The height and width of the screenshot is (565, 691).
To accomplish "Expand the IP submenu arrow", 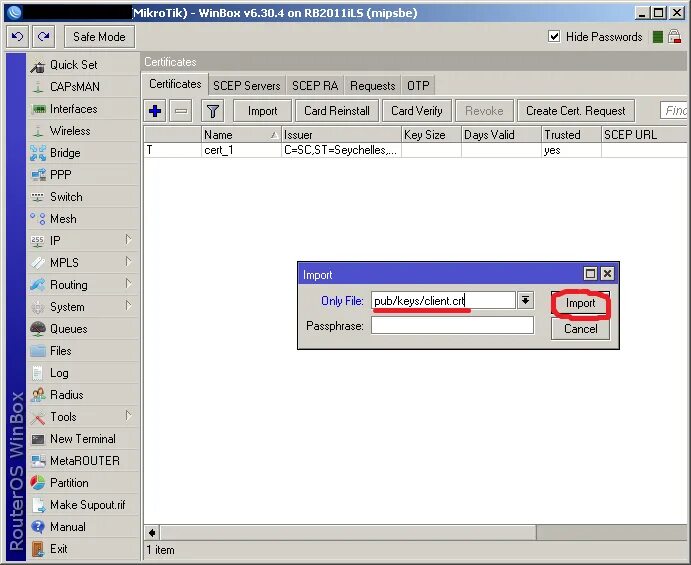I will (x=128, y=240).
